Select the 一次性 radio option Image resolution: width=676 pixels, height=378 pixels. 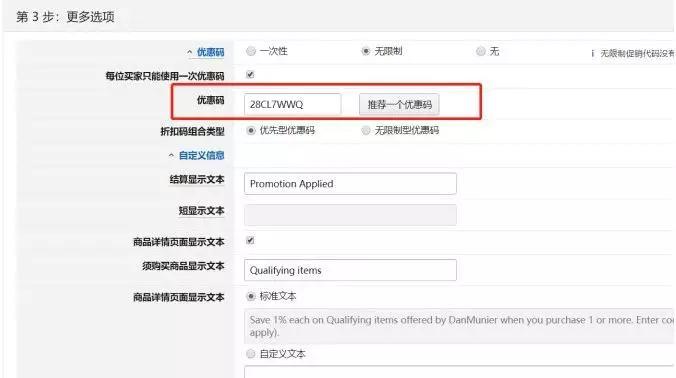coord(251,51)
